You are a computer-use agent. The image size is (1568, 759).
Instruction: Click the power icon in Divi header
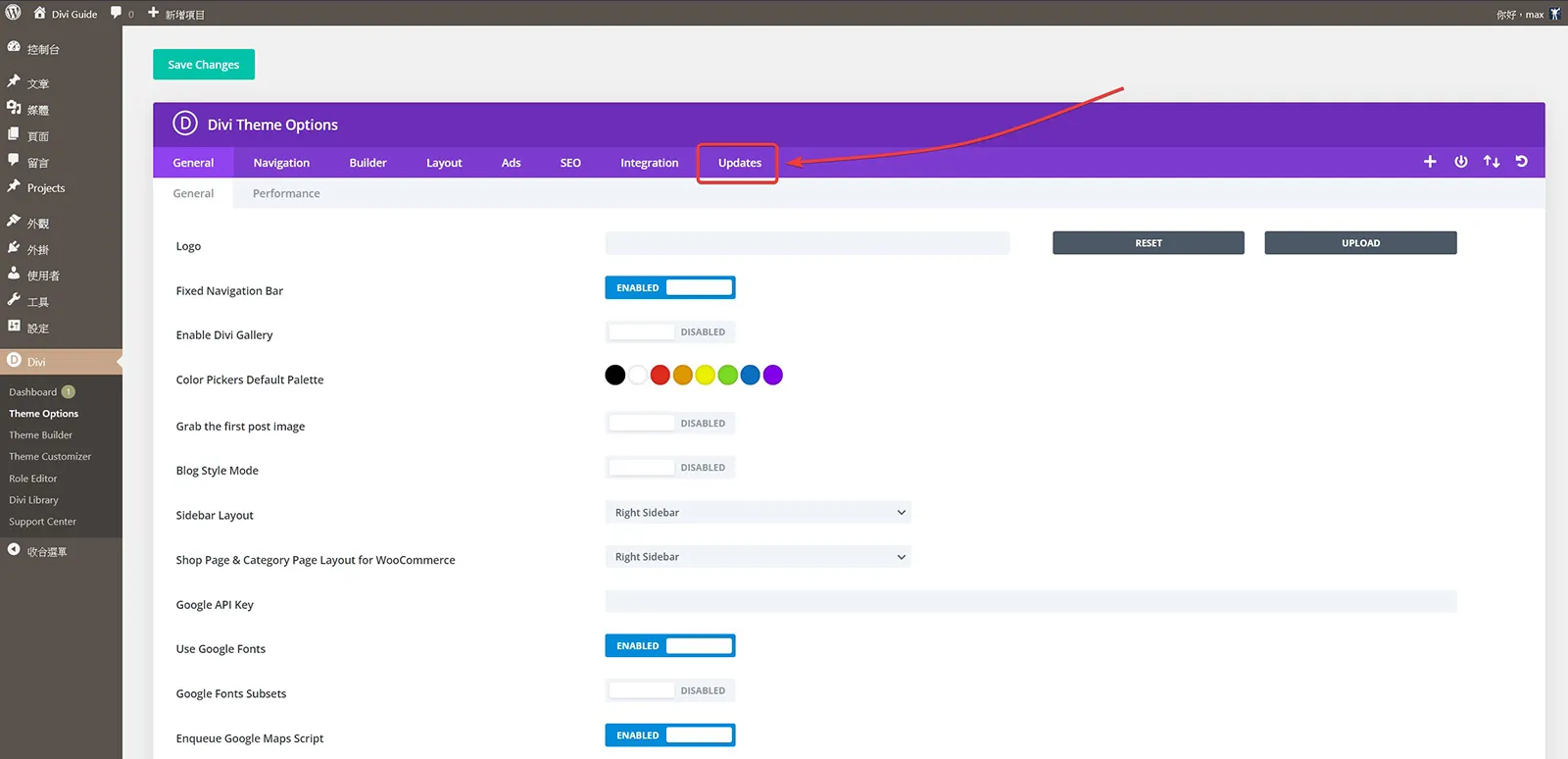tap(1460, 162)
